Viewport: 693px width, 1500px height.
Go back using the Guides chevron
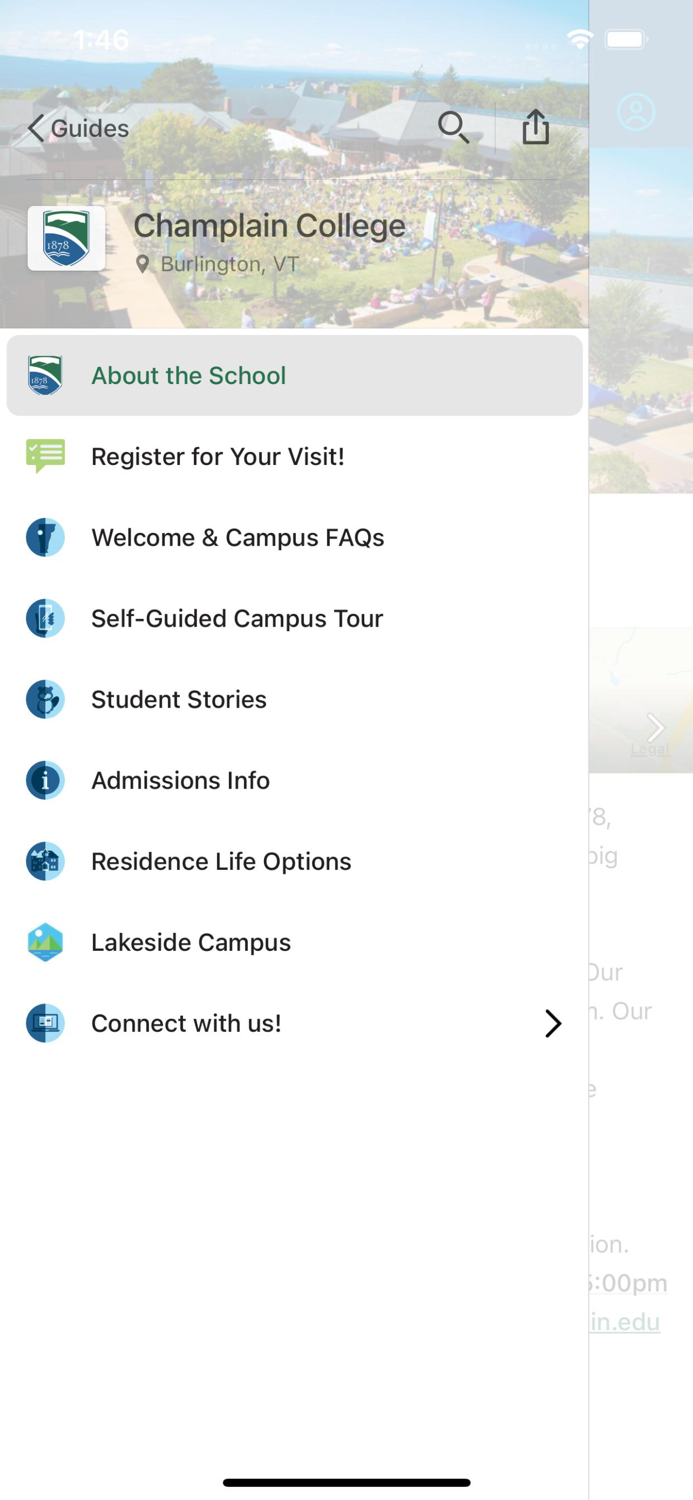click(36, 128)
